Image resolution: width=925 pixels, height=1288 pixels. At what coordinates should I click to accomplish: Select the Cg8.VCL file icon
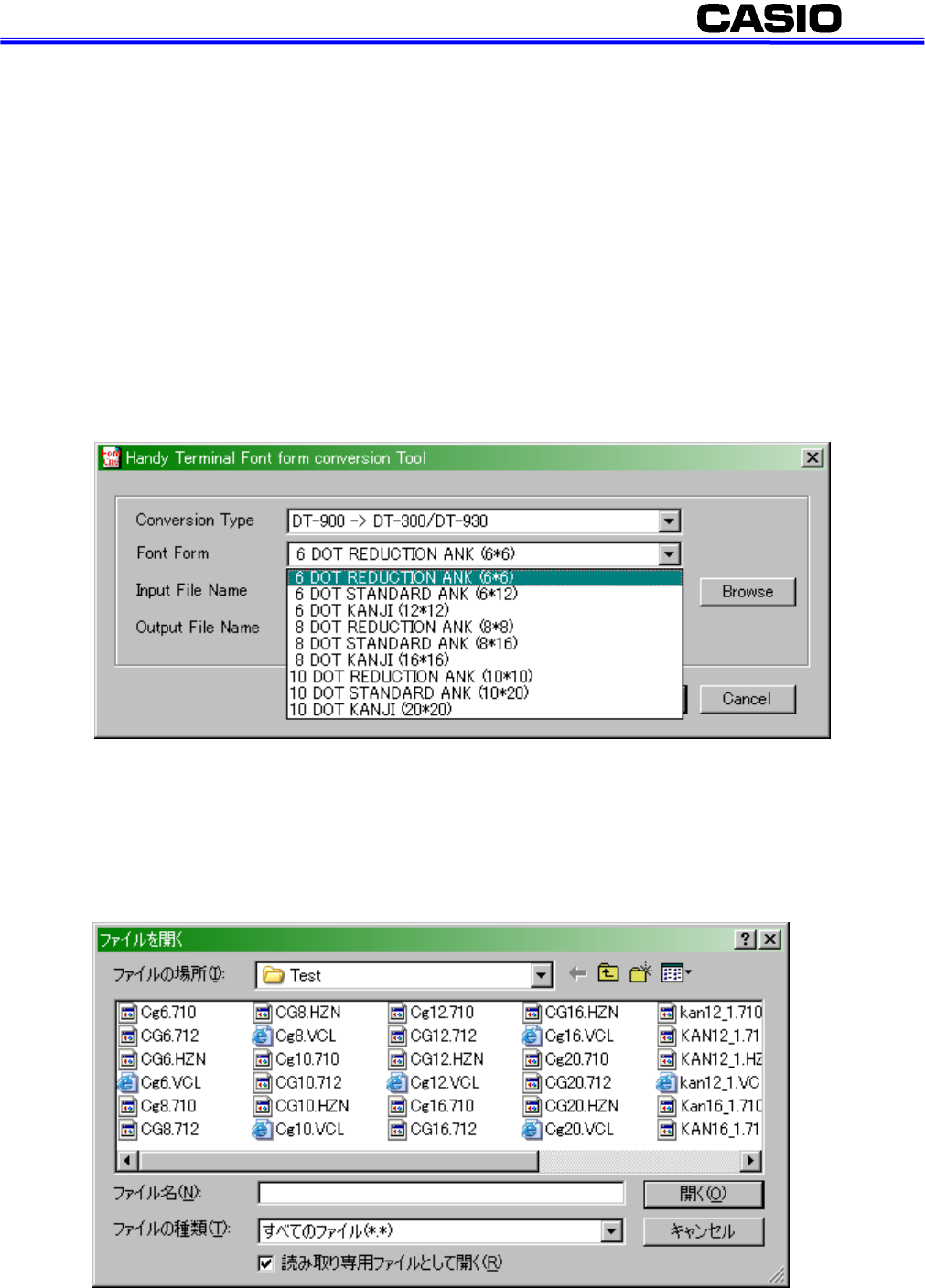click(x=263, y=1036)
